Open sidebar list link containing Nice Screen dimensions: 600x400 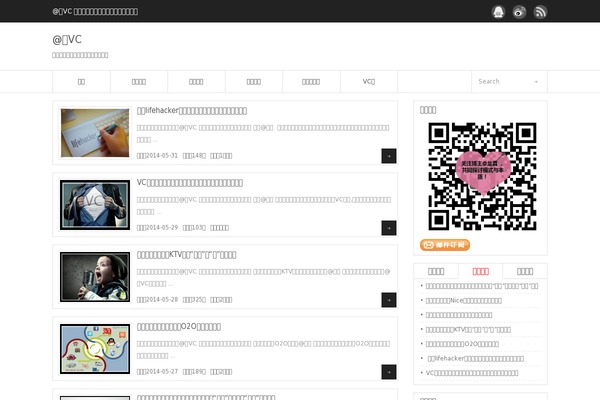464,300
